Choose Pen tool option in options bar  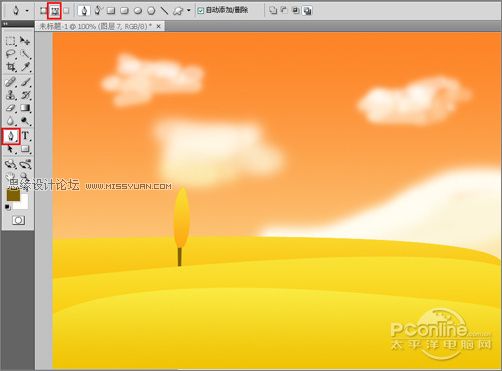click(x=84, y=11)
